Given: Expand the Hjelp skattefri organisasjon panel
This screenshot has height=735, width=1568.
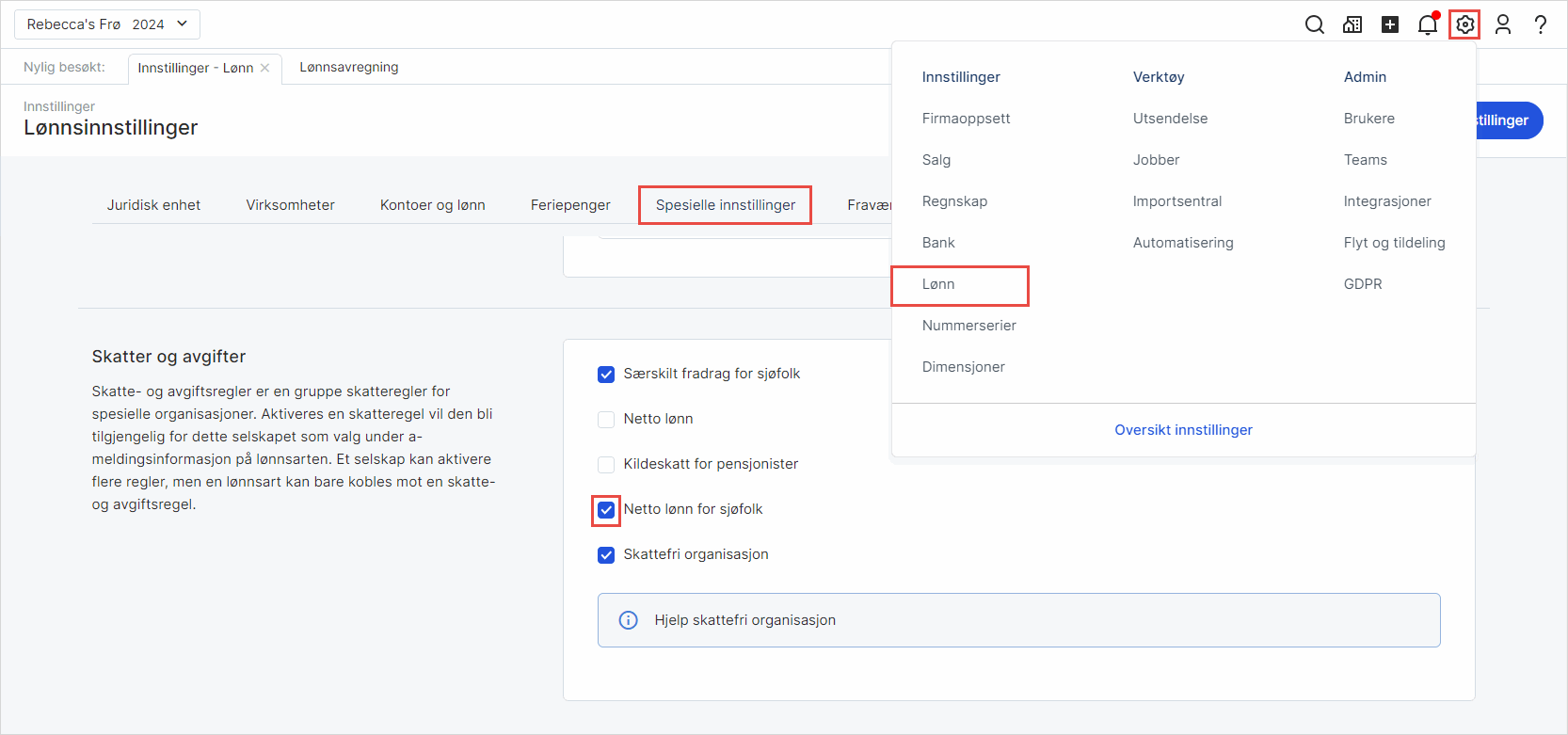Looking at the screenshot, I should point(1018,620).
